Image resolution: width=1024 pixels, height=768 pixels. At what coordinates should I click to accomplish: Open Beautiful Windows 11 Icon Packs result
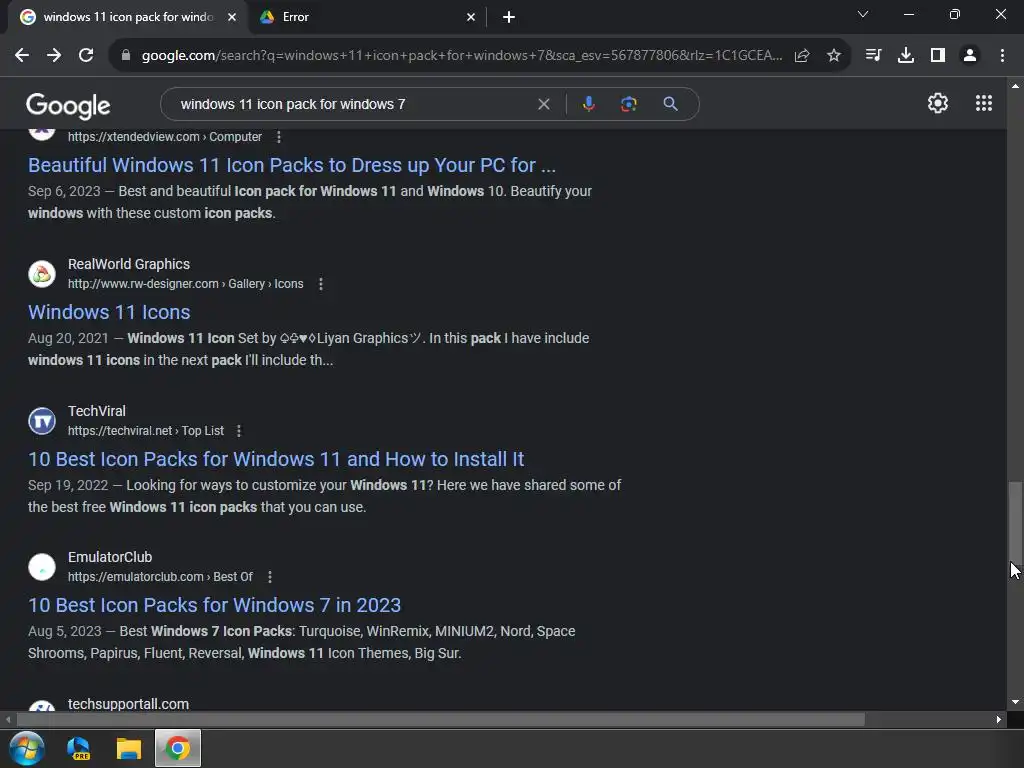click(x=292, y=165)
